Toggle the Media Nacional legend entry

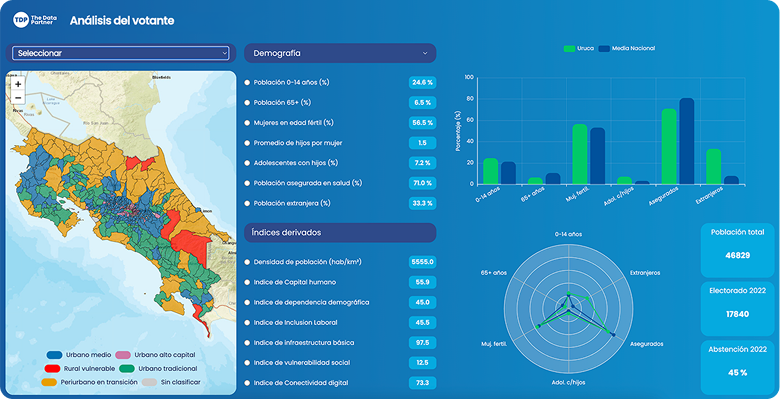[x=604, y=48]
